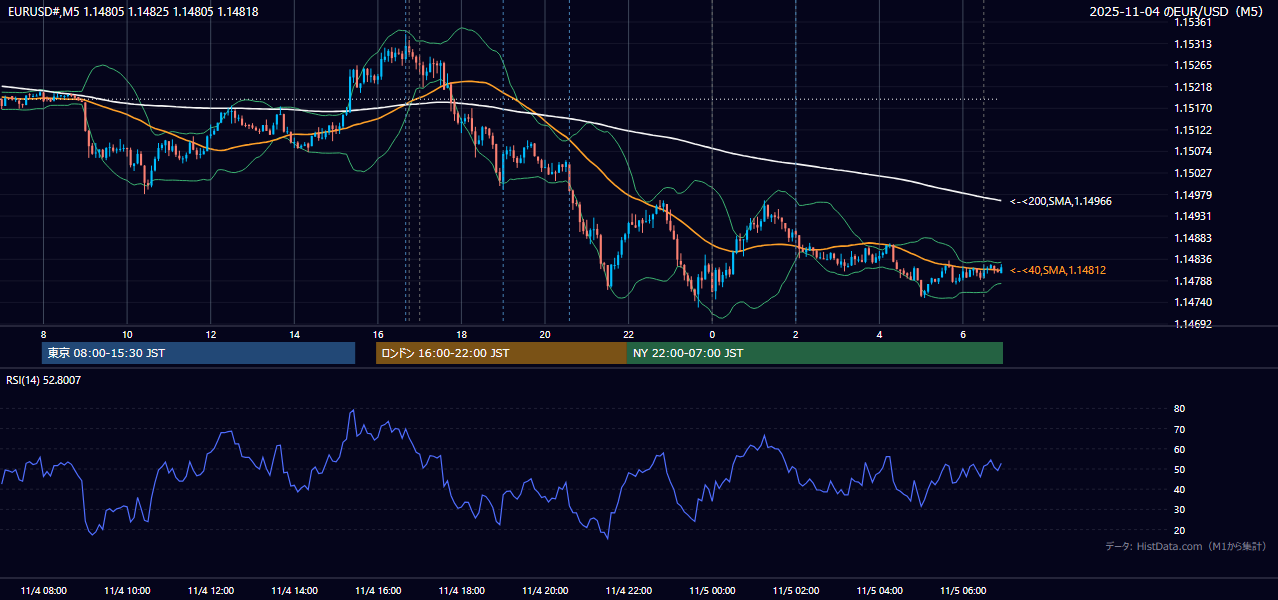Click hour tick 10 under the price chart

pyautogui.click(x=127, y=334)
